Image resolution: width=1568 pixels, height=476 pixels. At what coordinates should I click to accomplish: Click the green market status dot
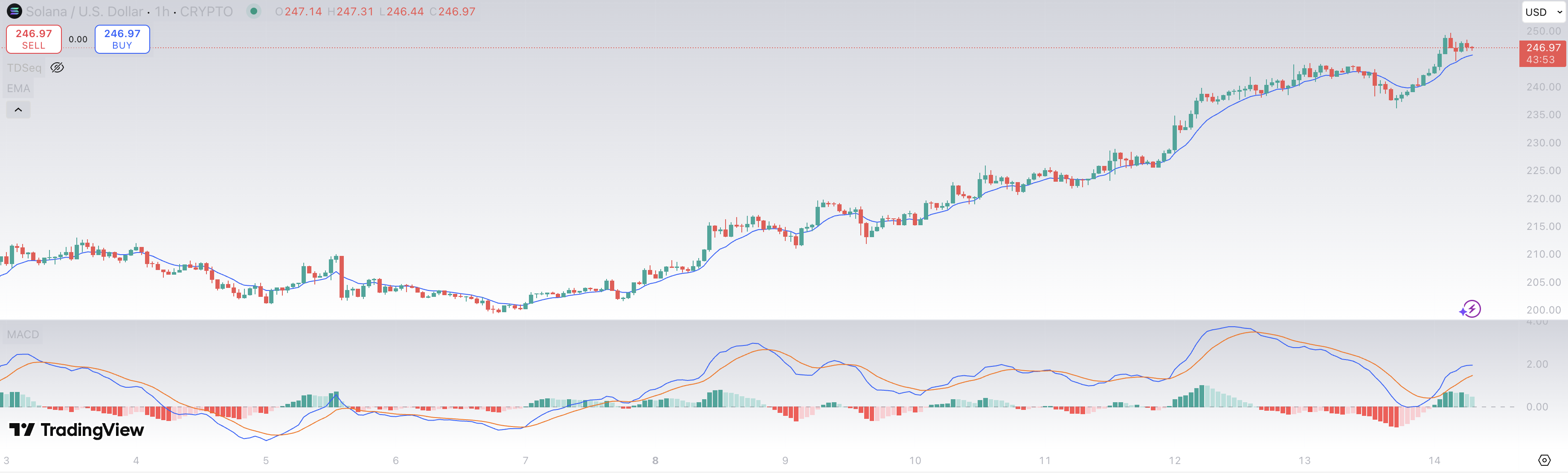(254, 12)
